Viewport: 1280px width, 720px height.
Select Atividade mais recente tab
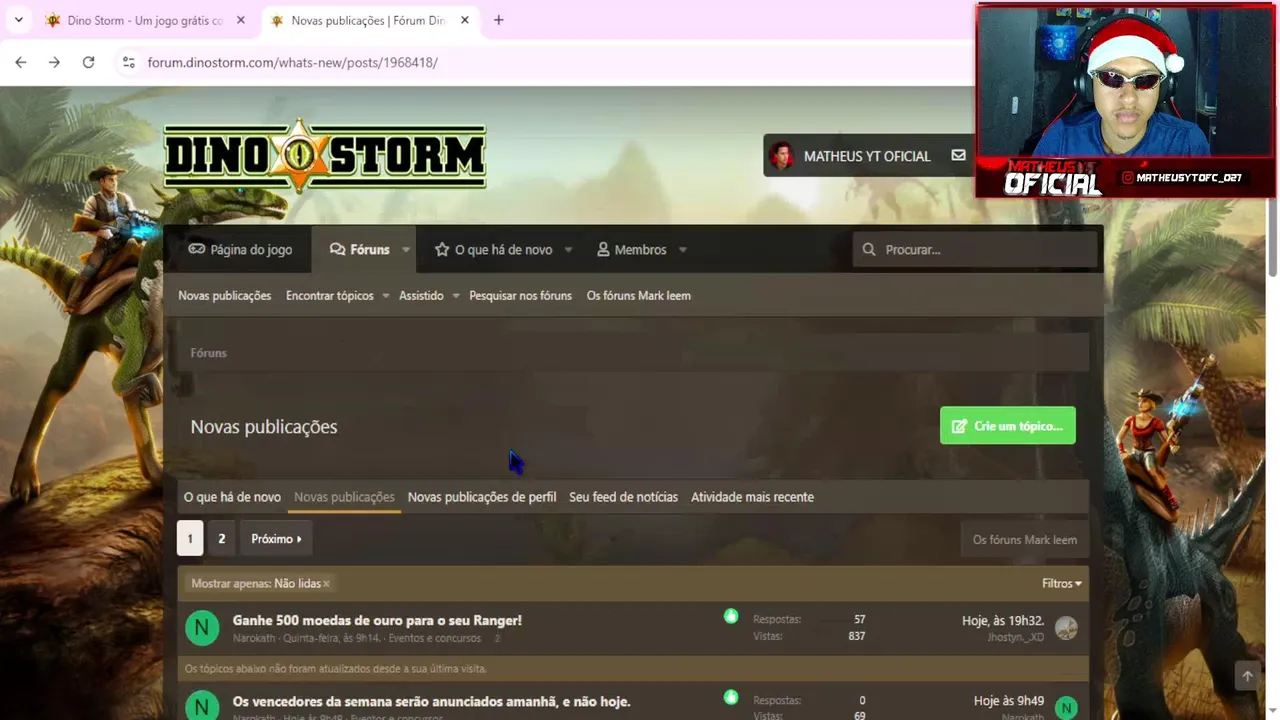pos(752,497)
